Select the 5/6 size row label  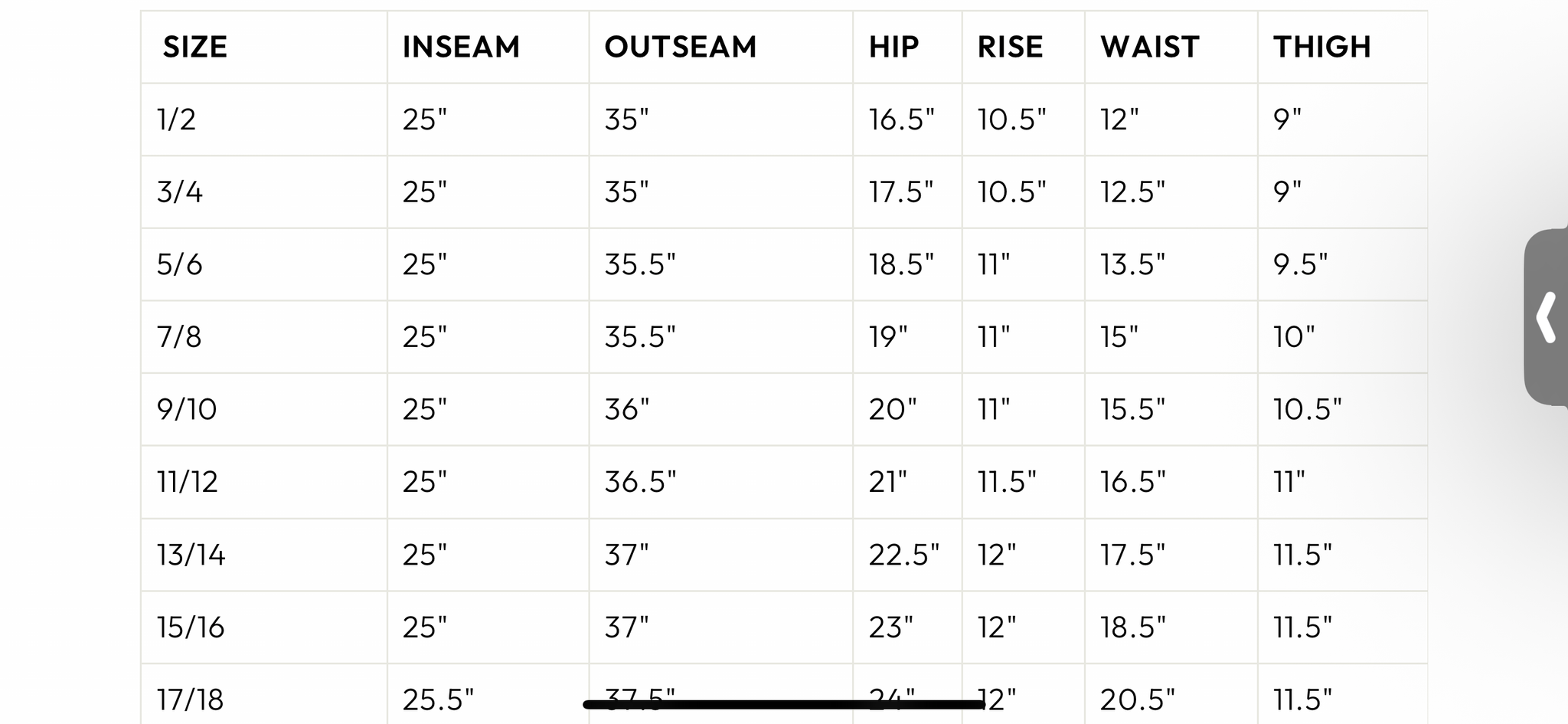tap(180, 264)
